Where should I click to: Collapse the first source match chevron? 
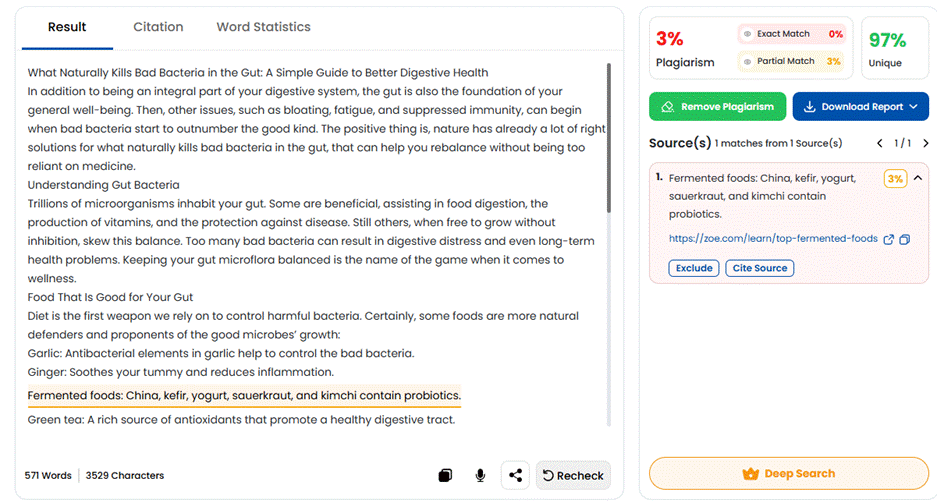point(918,178)
